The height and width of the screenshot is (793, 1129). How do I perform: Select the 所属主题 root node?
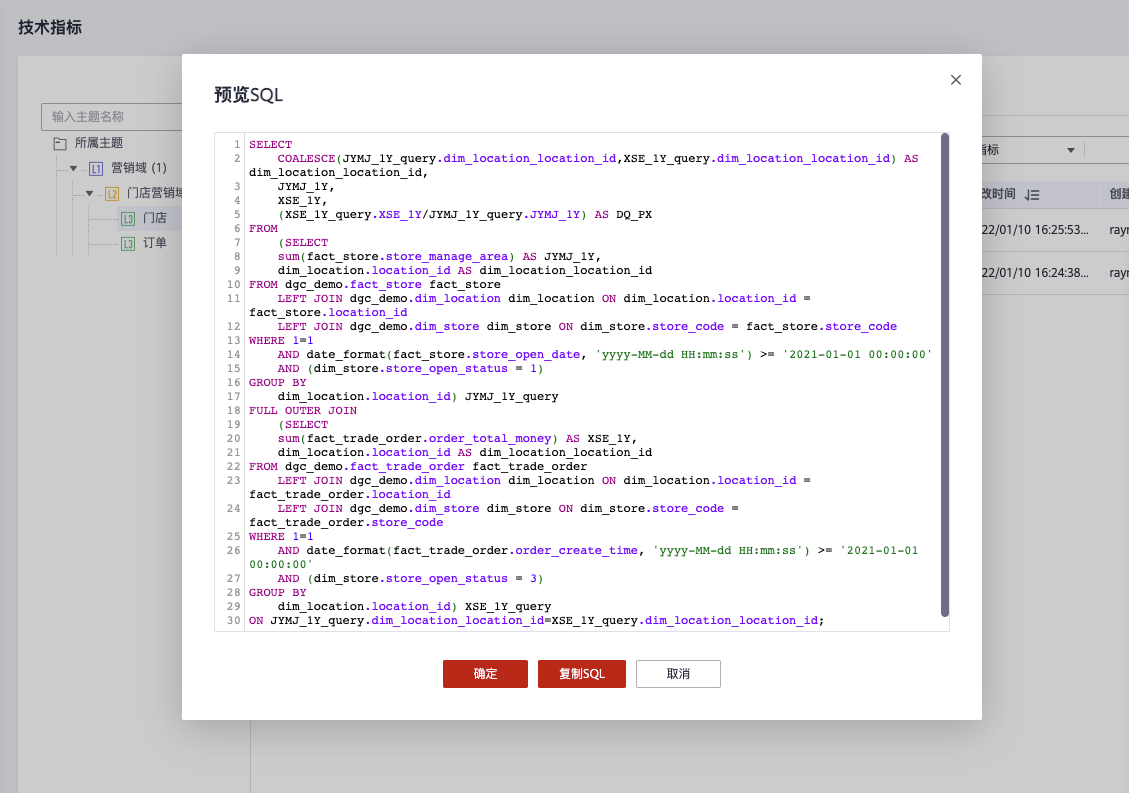(99, 143)
